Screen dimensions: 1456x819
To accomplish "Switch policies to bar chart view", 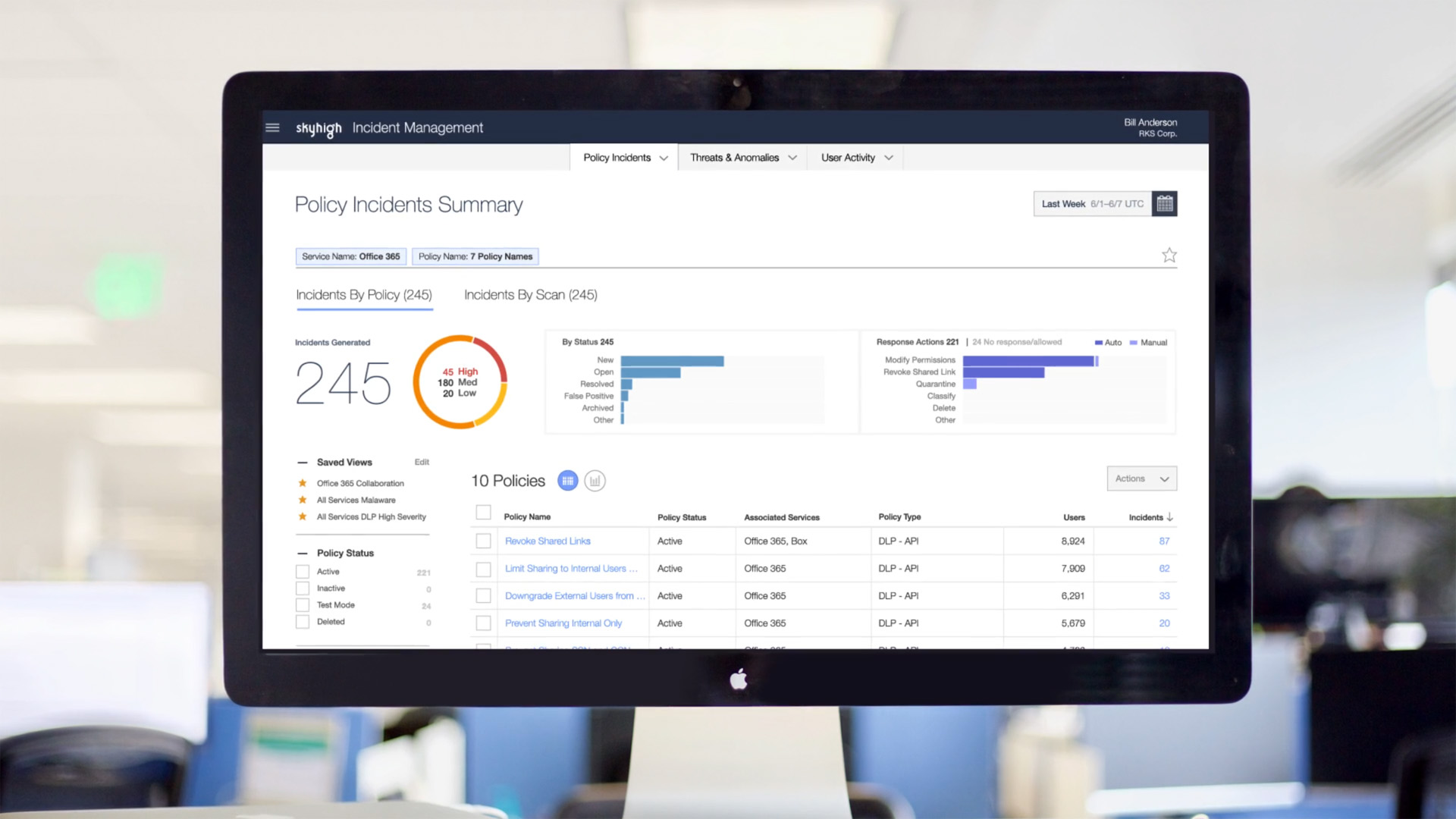I will point(595,481).
